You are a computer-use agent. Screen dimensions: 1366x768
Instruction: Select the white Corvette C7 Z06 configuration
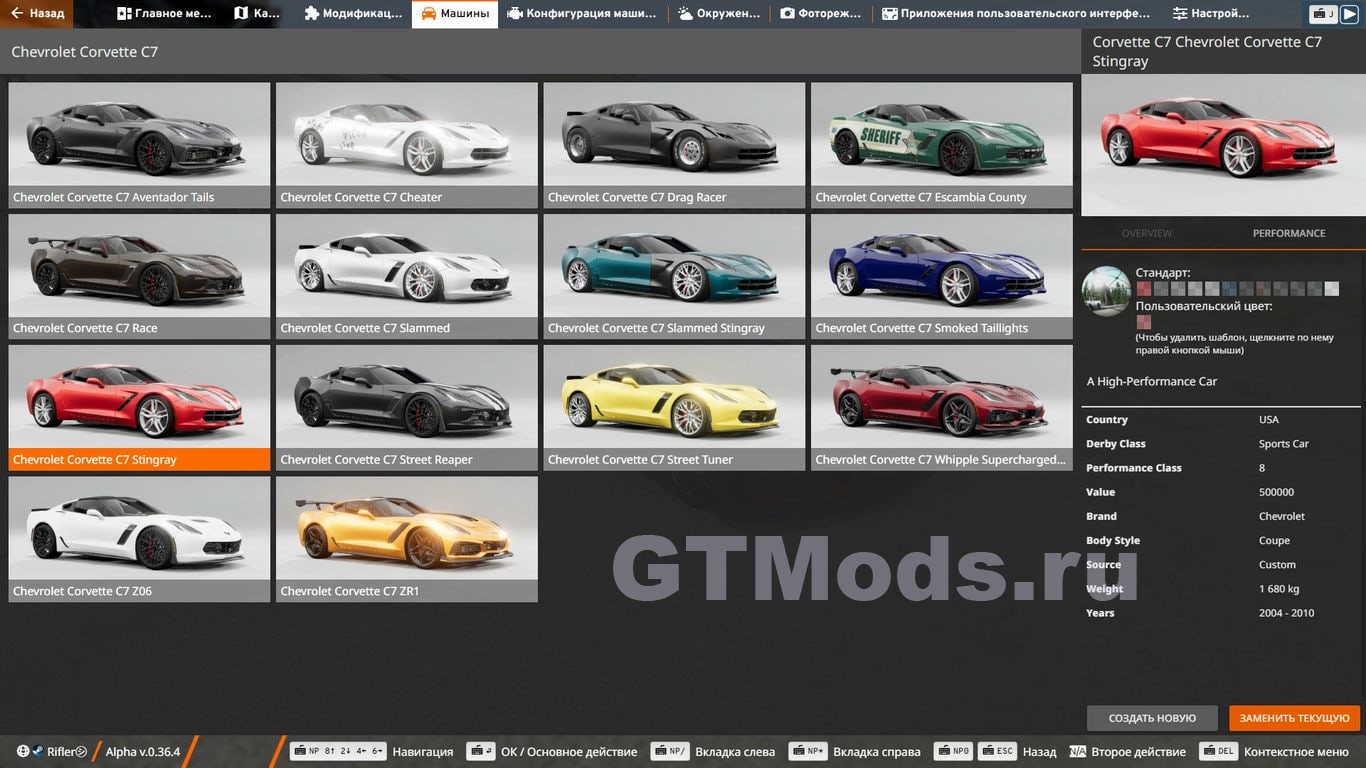pos(139,539)
